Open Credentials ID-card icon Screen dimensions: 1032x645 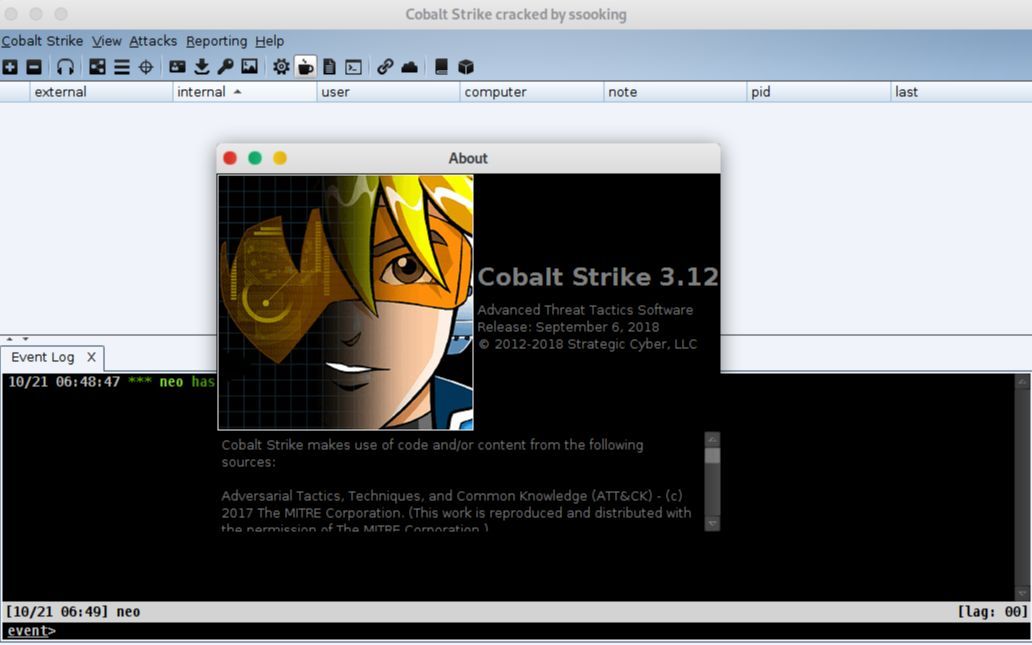pos(177,66)
